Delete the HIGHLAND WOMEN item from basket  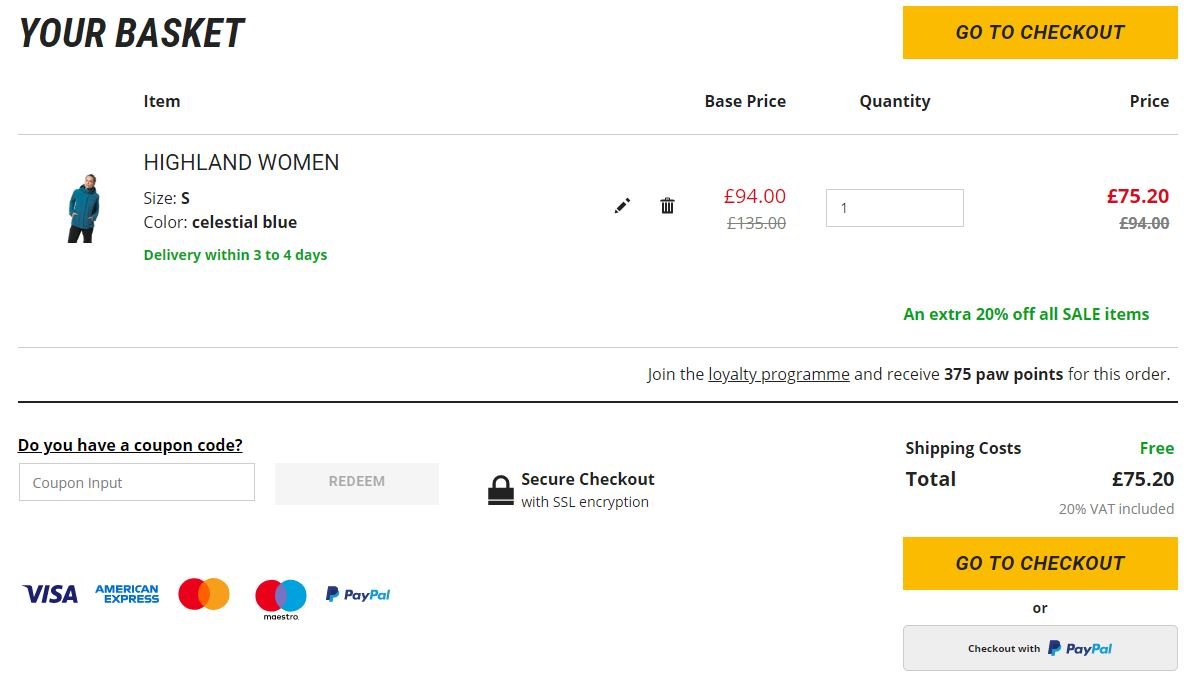[667, 205]
